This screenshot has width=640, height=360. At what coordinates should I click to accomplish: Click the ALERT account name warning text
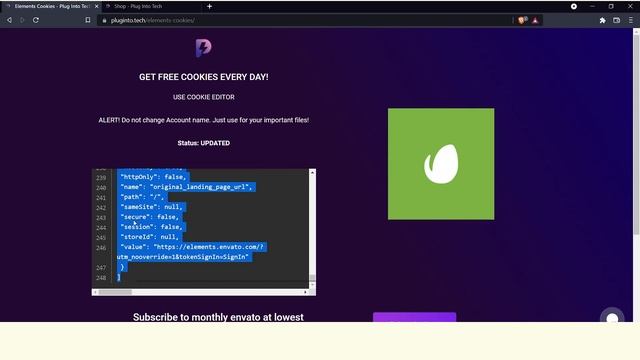pos(204,120)
